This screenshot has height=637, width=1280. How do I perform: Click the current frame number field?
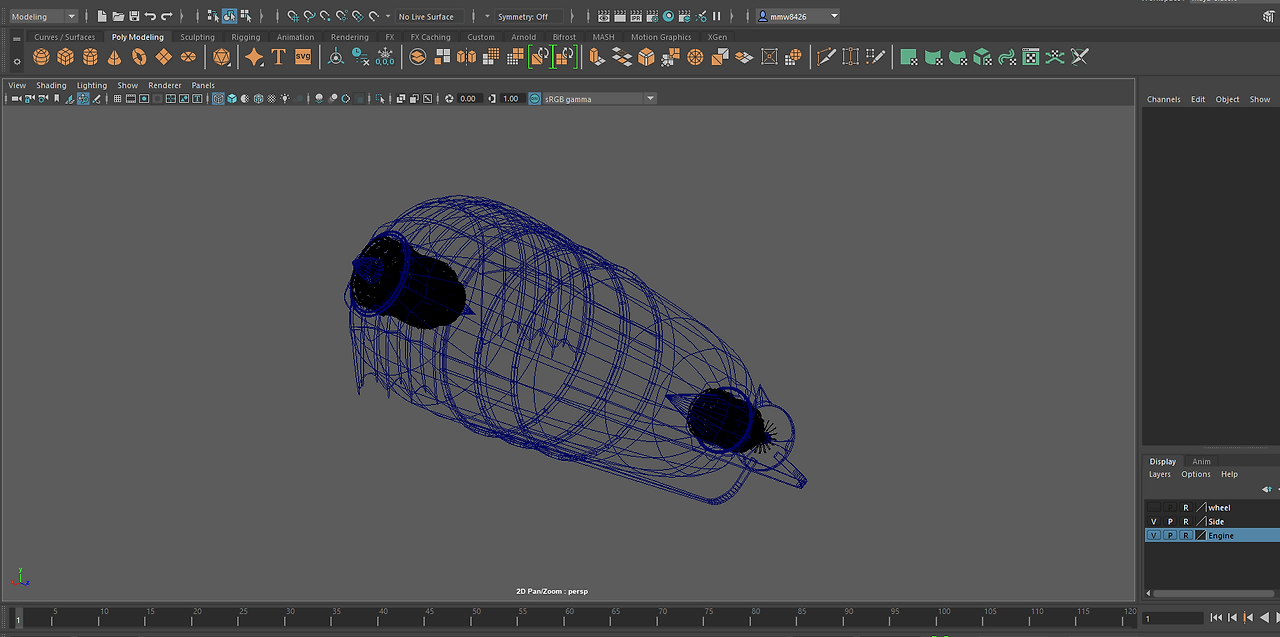(1172, 617)
